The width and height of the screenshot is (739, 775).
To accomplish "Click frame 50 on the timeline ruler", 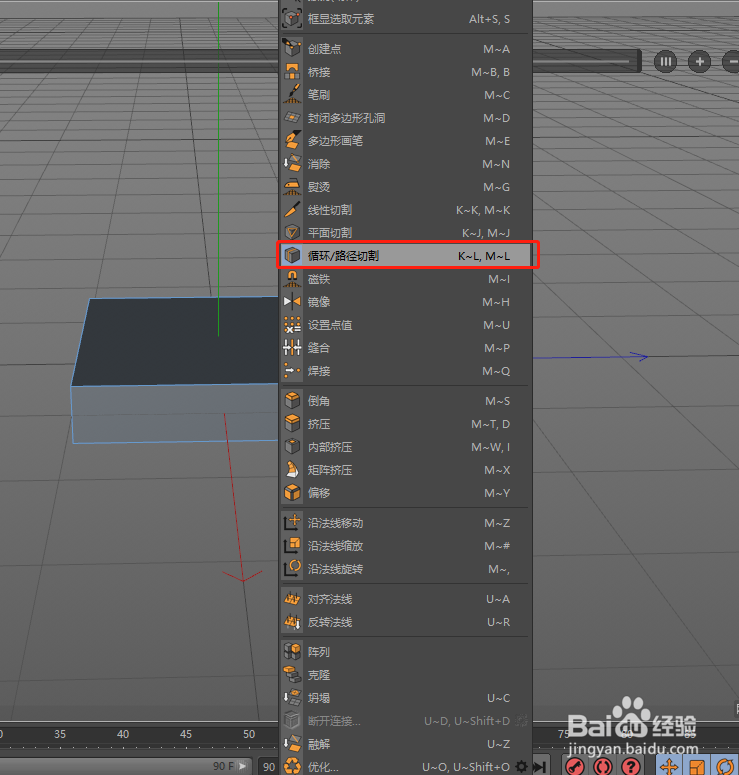I will (x=249, y=734).
